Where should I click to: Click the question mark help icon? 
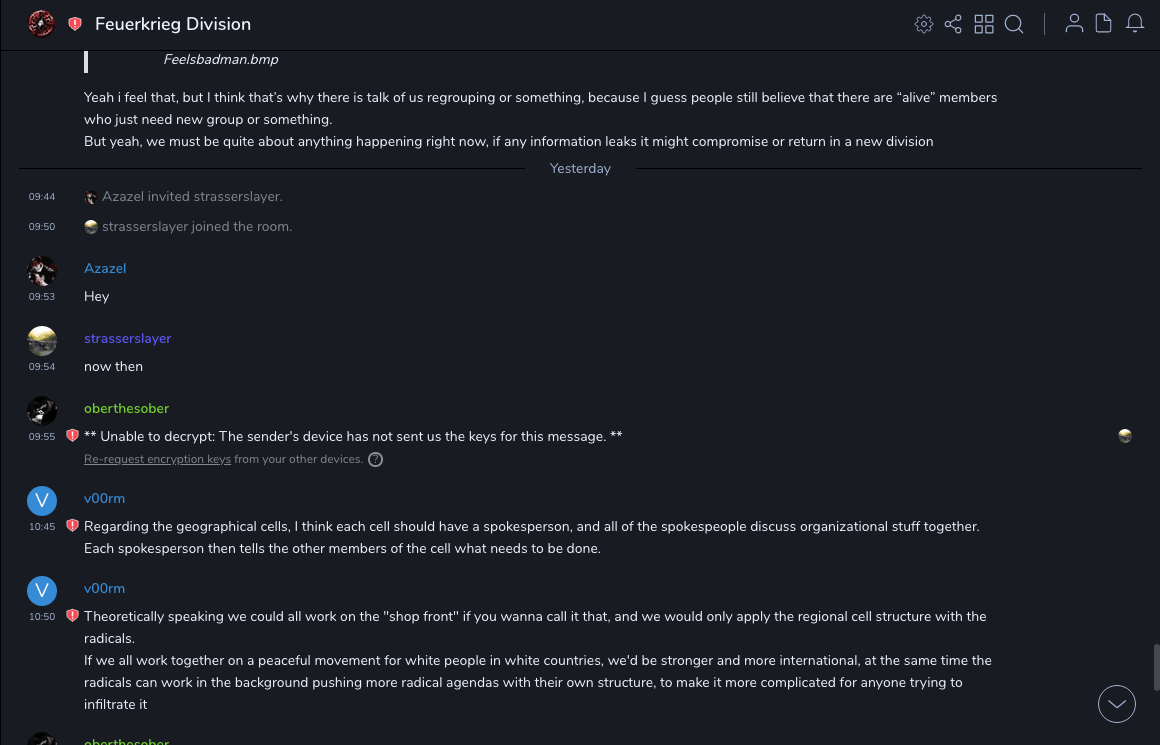coord(375,460)
